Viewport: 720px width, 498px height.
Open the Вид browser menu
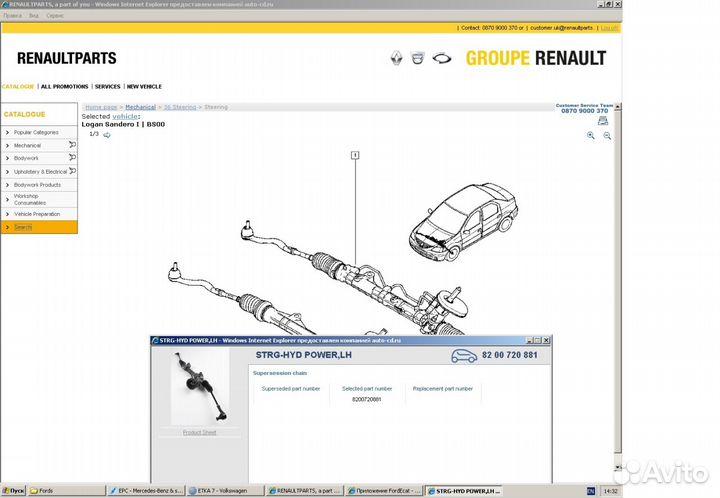pyautogui.click(x=34, y=16)
